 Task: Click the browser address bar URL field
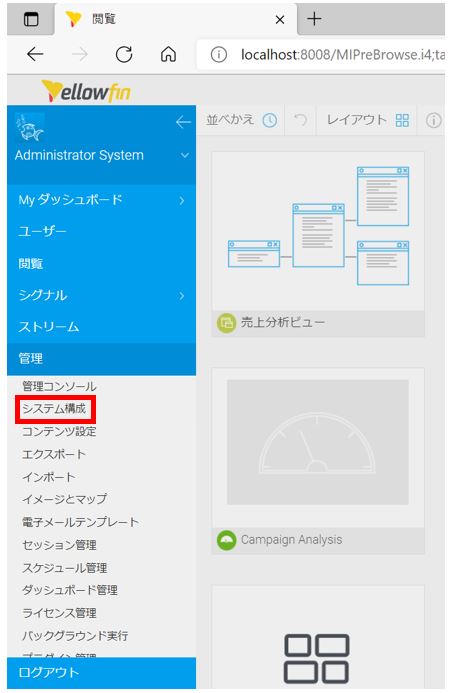coord(342,55)
